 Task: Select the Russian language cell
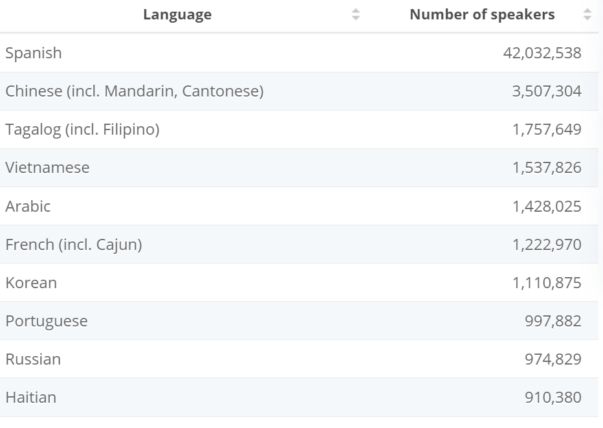click(32, 359)
